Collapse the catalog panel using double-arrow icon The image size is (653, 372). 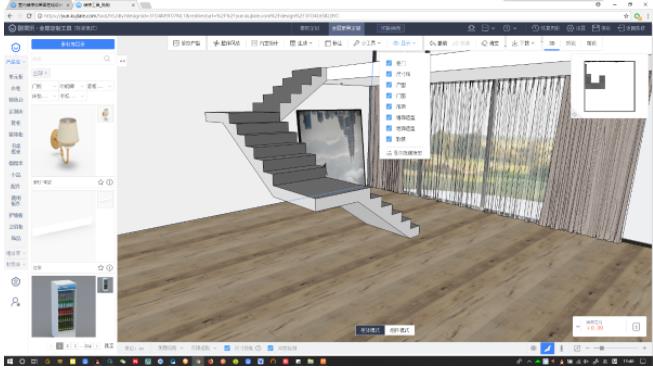122,61
